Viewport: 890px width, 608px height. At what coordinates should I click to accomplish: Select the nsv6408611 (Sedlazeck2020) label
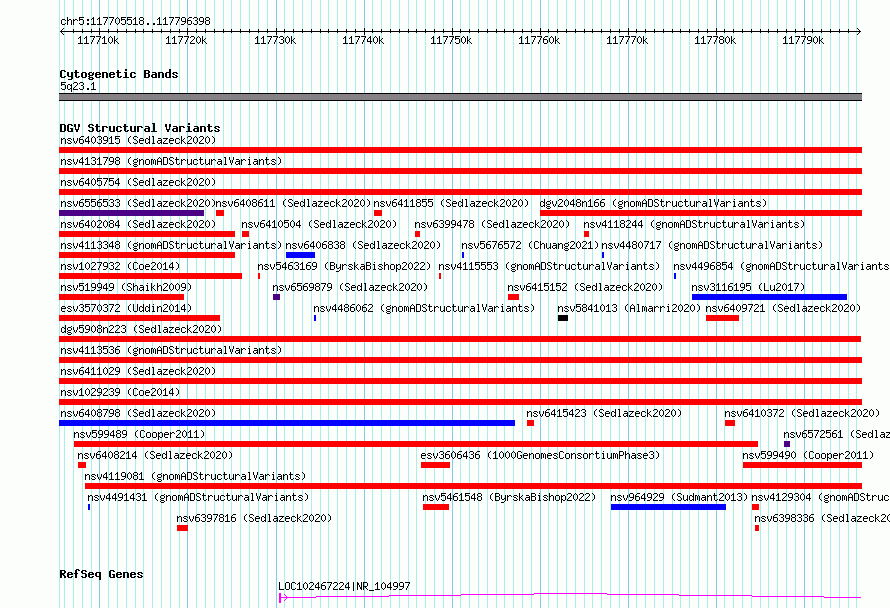tap(293, 203)
